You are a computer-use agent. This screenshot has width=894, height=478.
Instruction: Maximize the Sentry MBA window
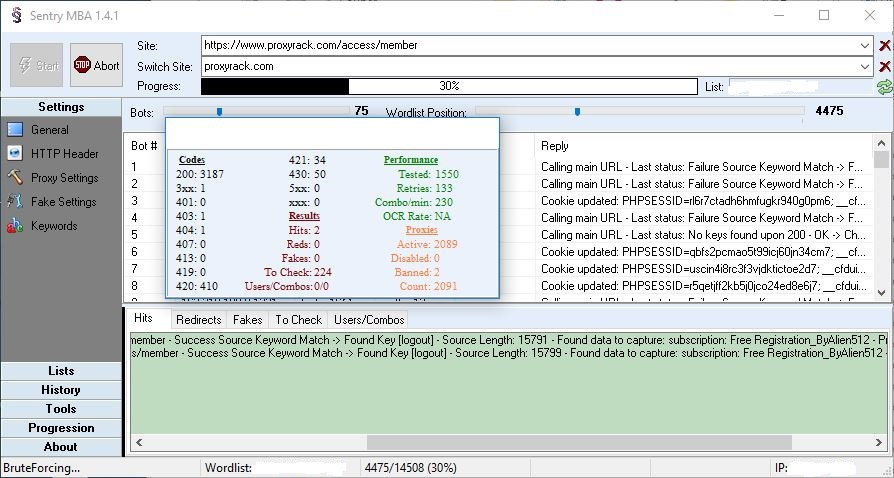[824, 15]
